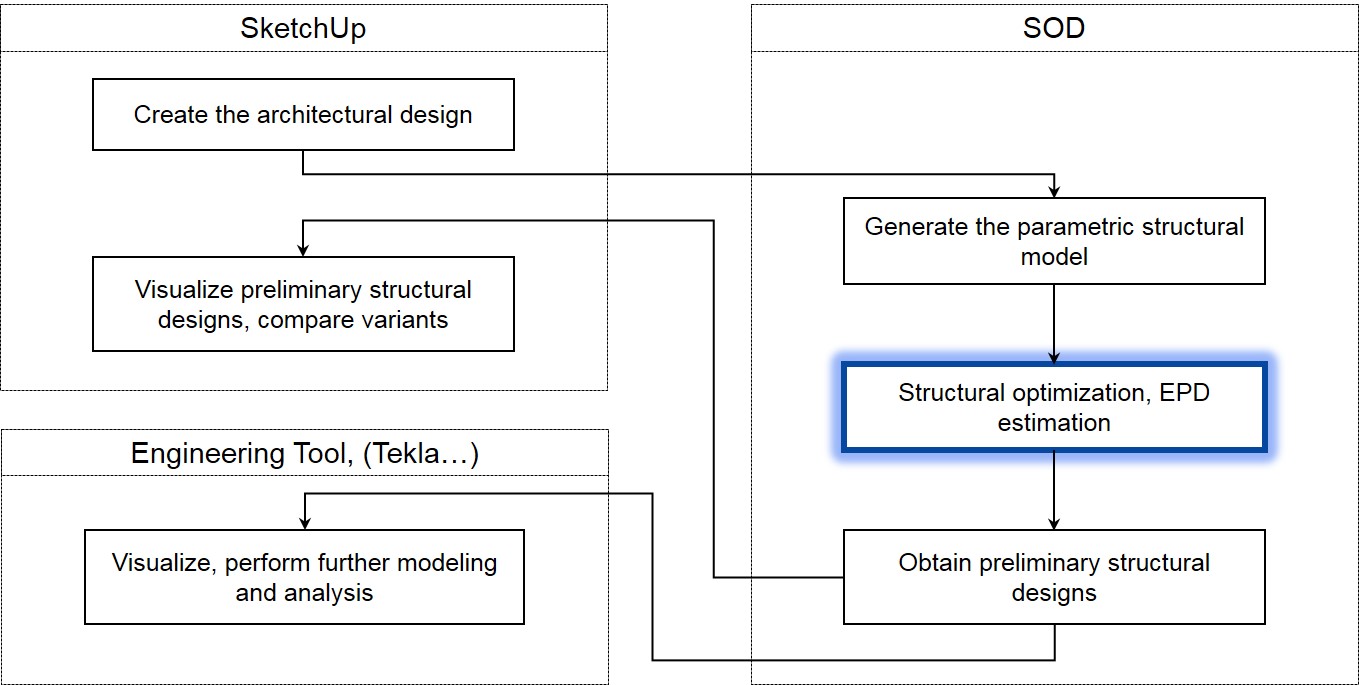Select the Create the architectural design box
1359x685 pixels.
pyautogui.click(x=303, y=115)
